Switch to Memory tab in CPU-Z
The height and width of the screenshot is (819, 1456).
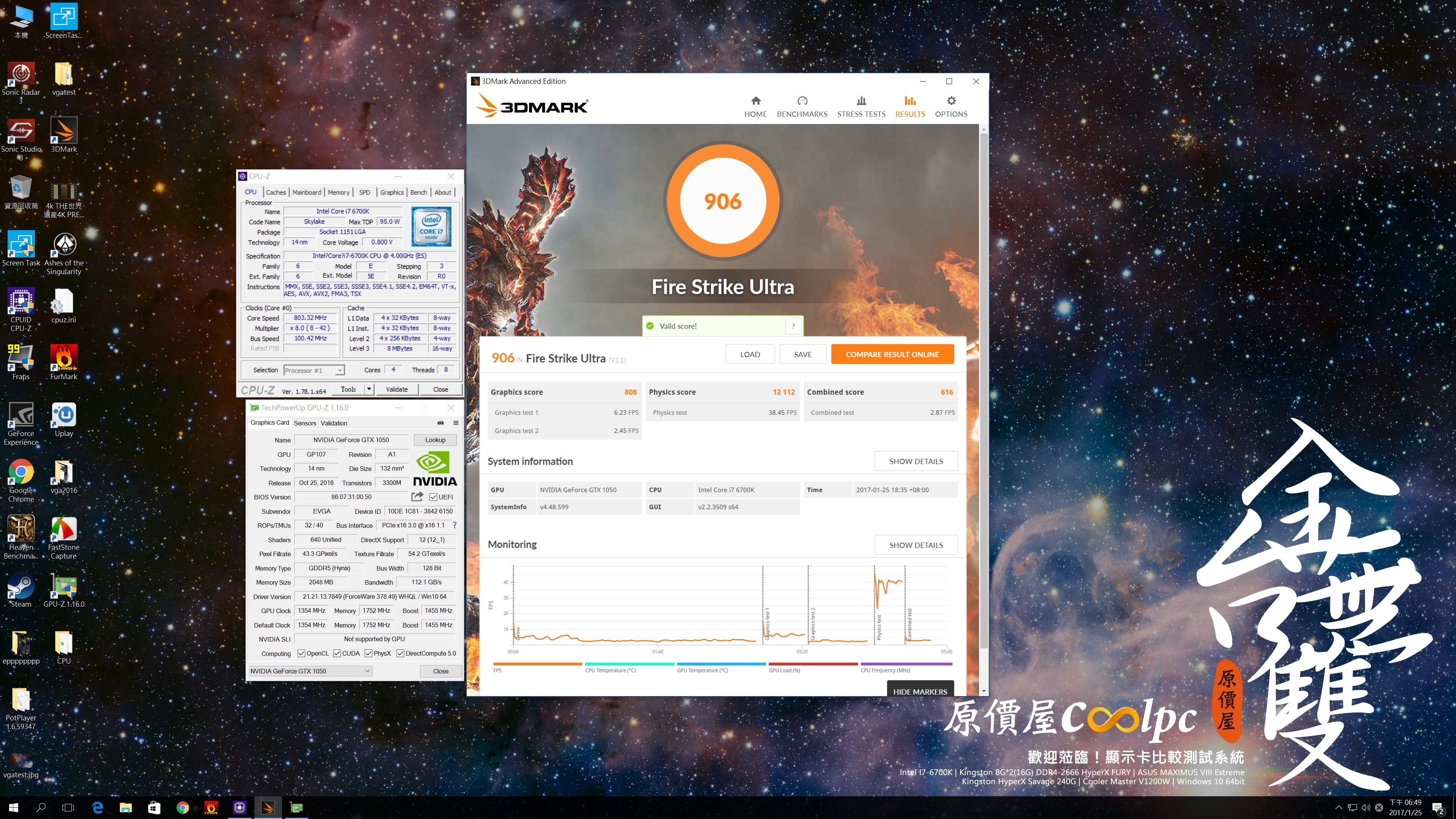coord(339,192)
